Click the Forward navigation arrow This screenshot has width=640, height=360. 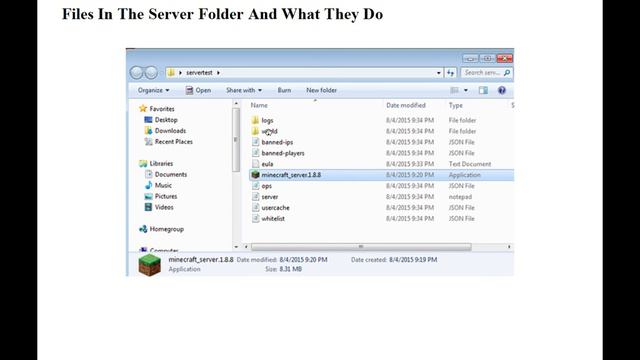coord(151,73)
